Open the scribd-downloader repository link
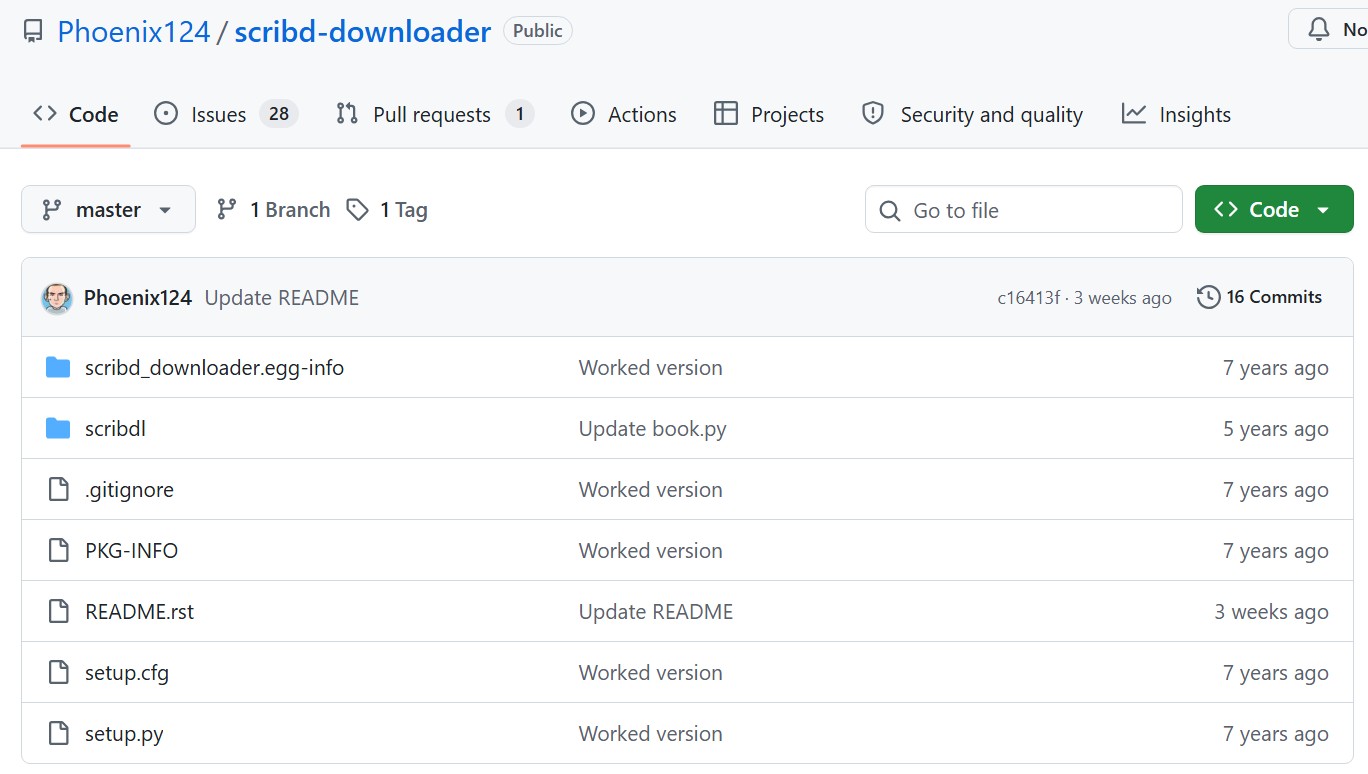Viewport: 1368px width, 774px height. [x=362, y=31]
